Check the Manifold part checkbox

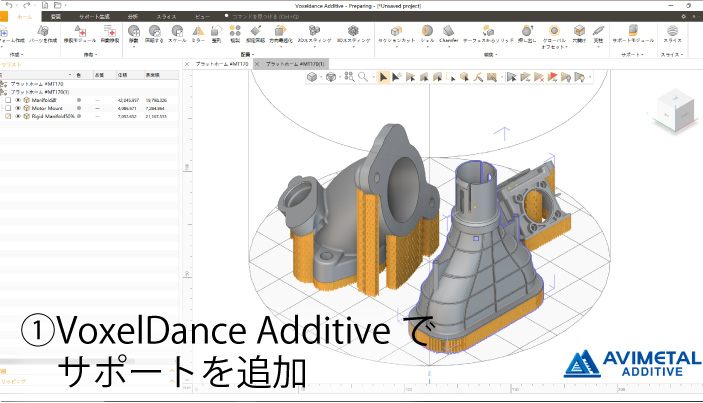click(8, 100)
